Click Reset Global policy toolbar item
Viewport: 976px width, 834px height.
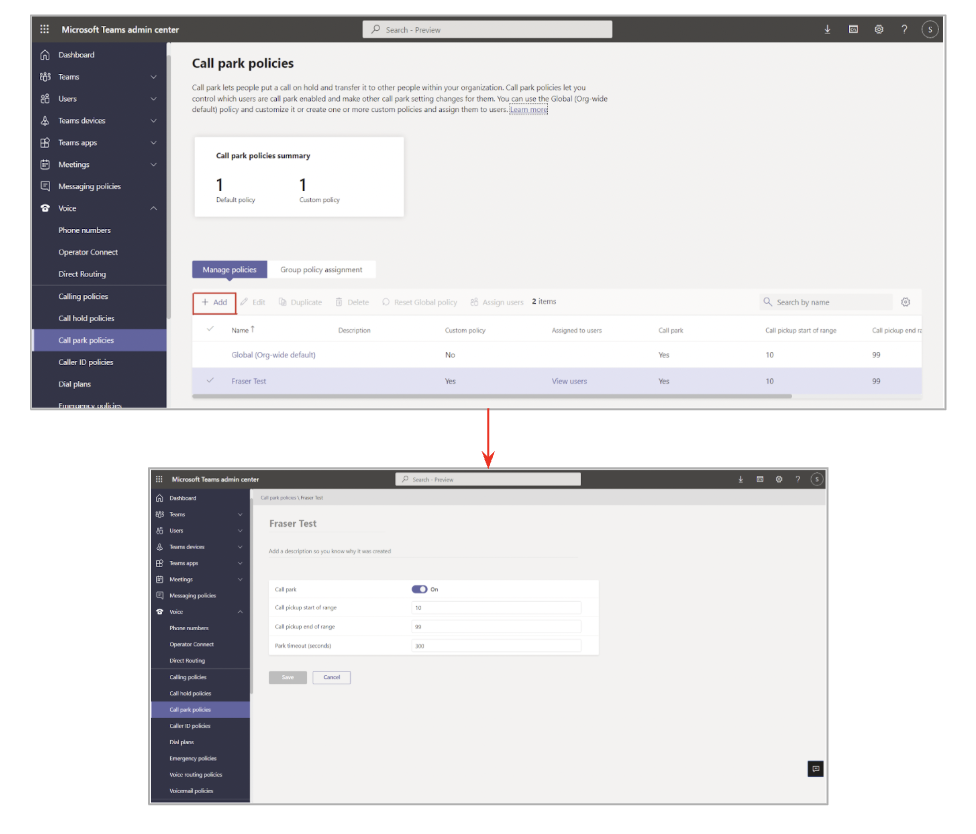tap(420, 302)
